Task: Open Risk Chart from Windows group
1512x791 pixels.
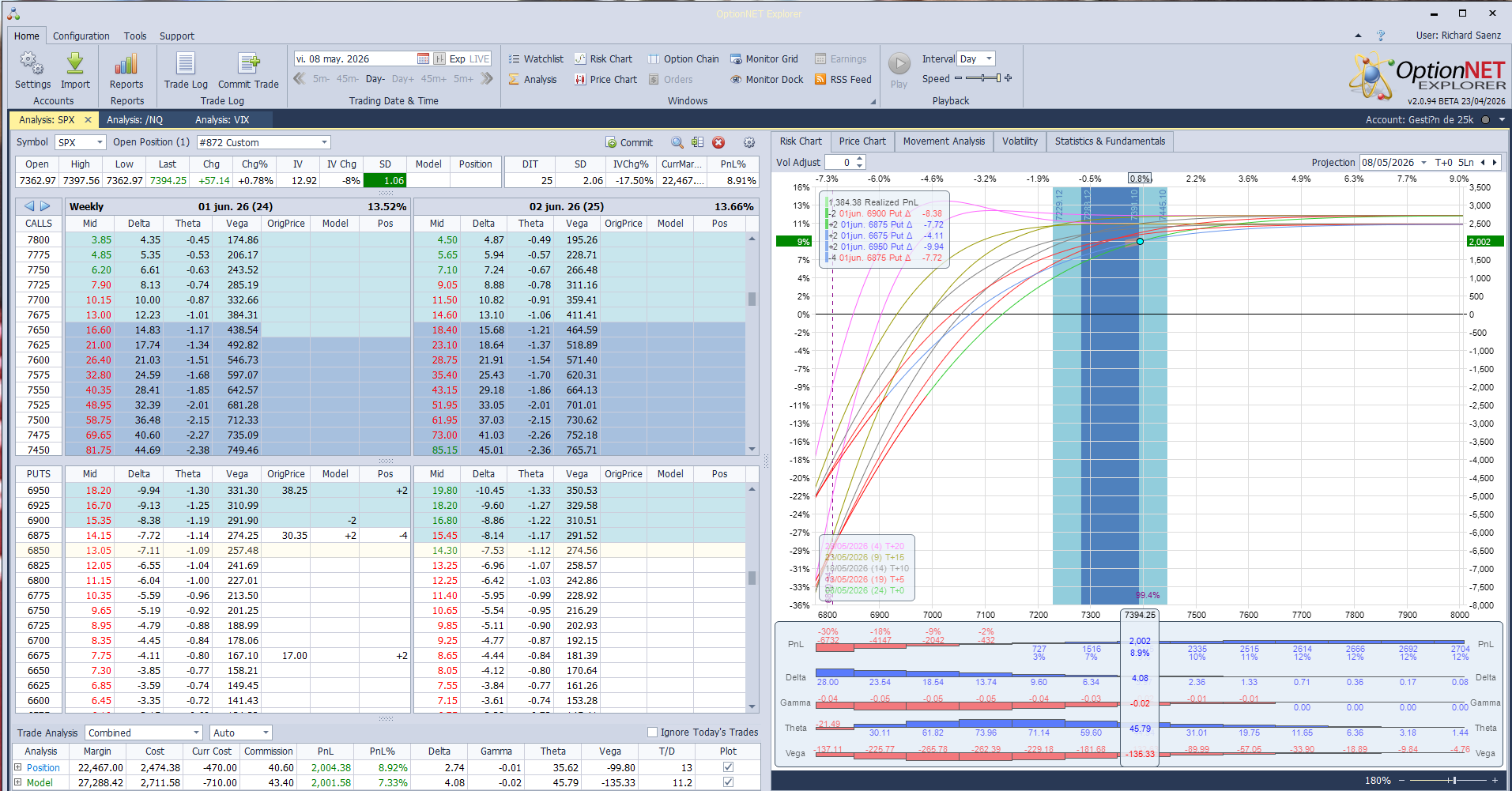Action: (603, 58)
